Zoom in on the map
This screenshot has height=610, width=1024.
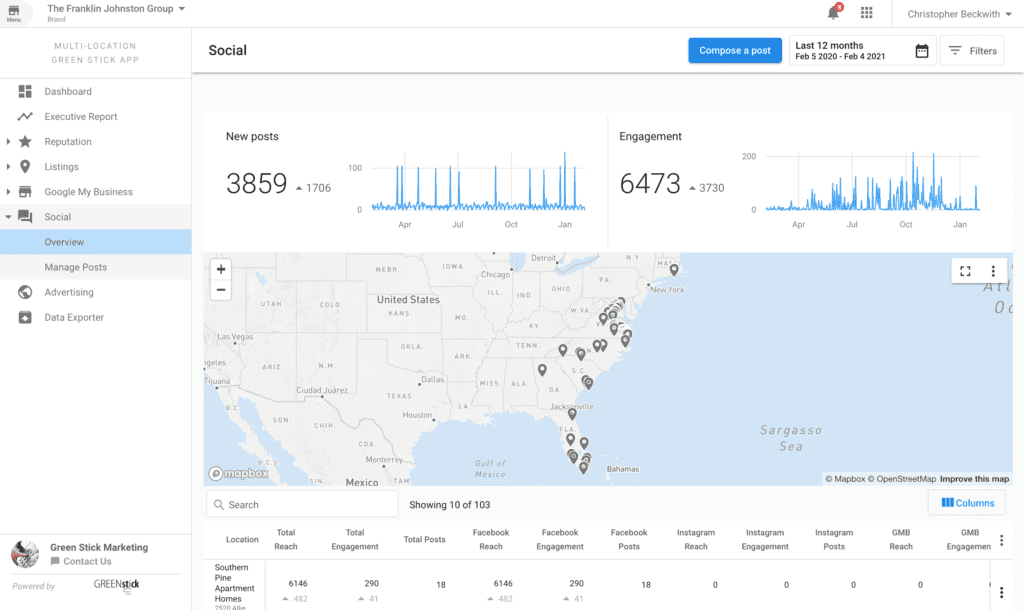coord(221,269)
